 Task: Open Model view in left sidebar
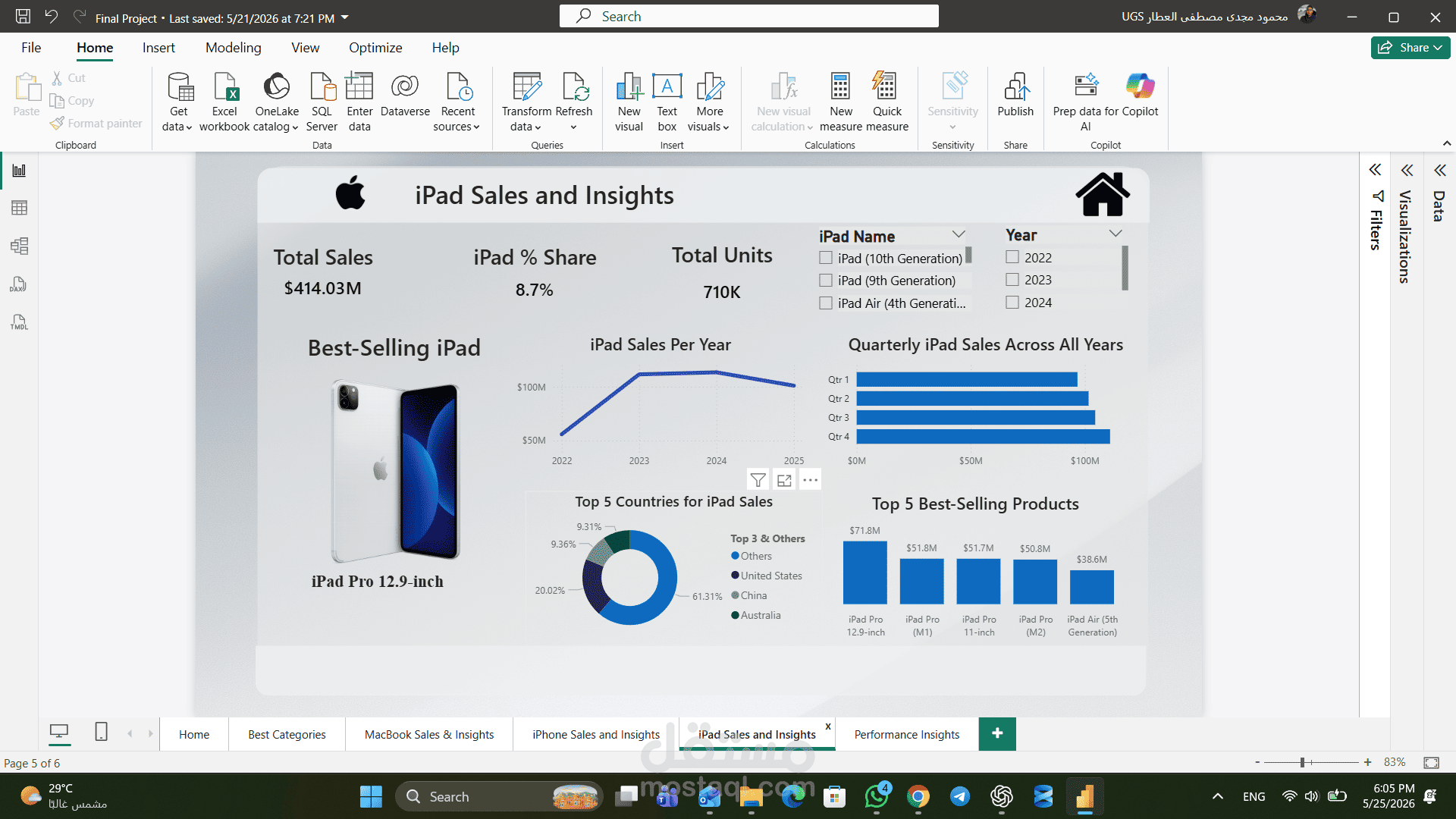coord(19,246)
